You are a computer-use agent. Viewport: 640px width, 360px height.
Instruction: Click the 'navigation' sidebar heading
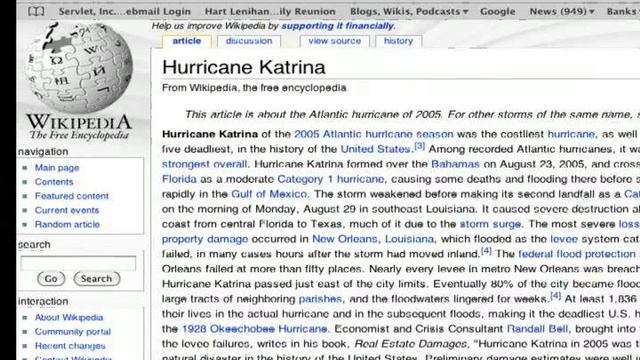(x=43, y=152)
